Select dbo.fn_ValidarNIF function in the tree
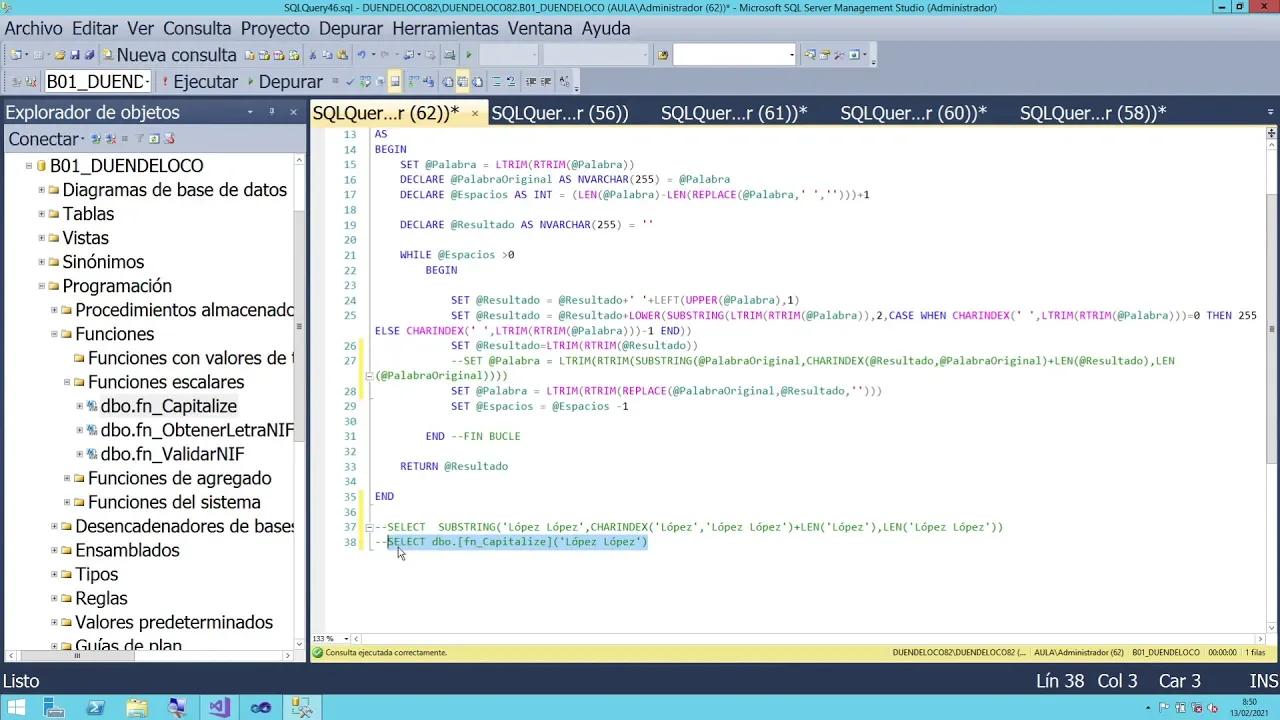This screenshot has width=1280, height=720. coord(172,454)
